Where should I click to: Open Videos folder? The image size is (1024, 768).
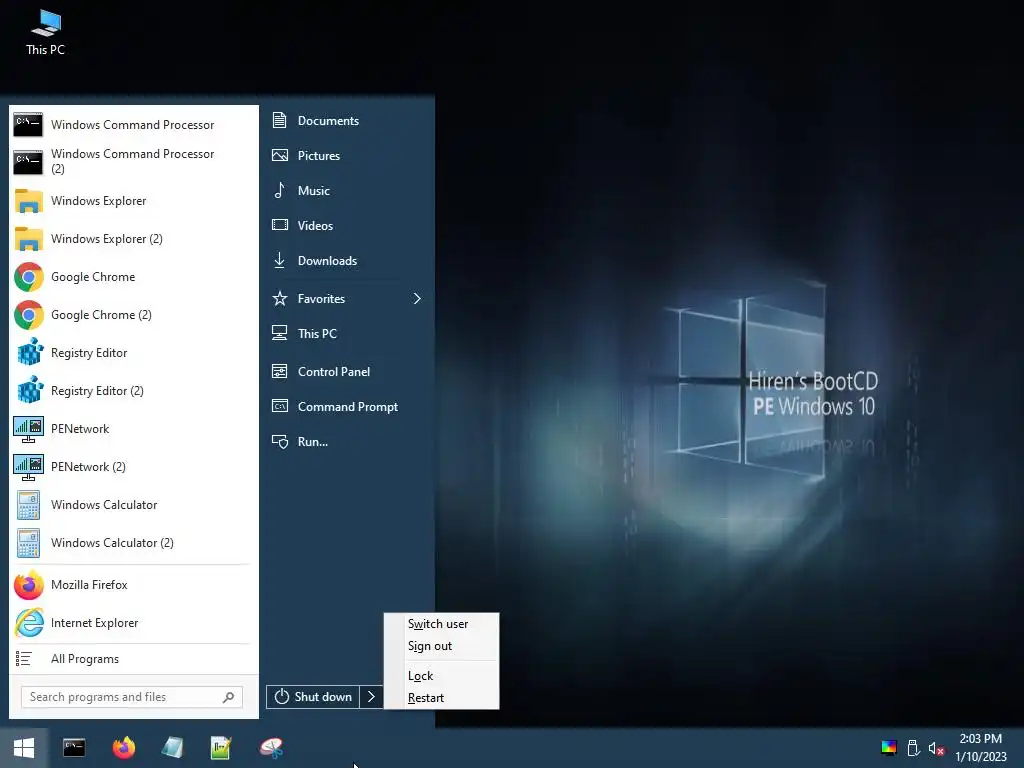(x=347, y=225)
